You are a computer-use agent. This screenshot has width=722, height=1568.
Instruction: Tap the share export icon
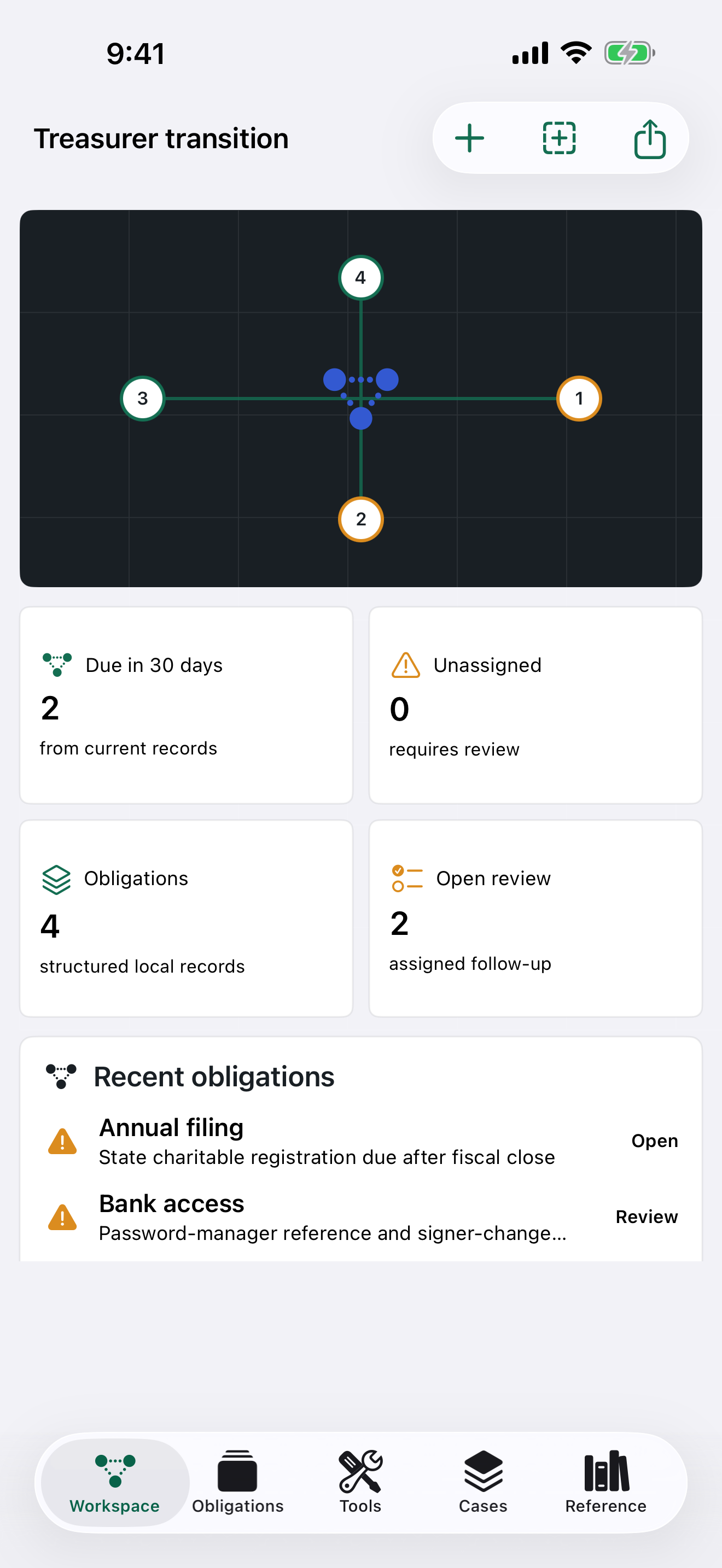coord(650,139)
